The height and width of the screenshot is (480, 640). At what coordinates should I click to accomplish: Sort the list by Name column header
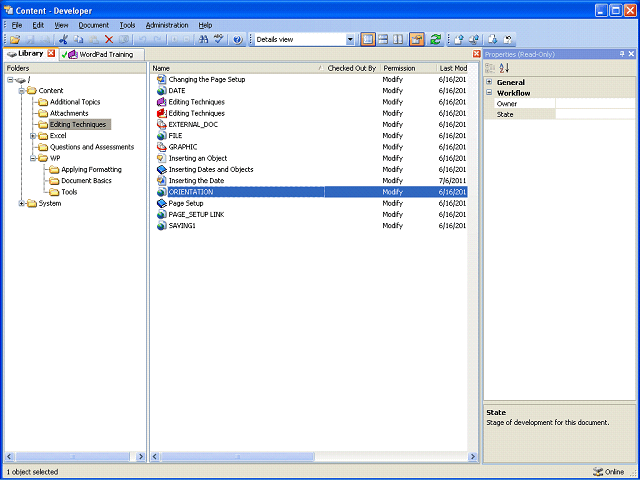(x=238, y=68)
